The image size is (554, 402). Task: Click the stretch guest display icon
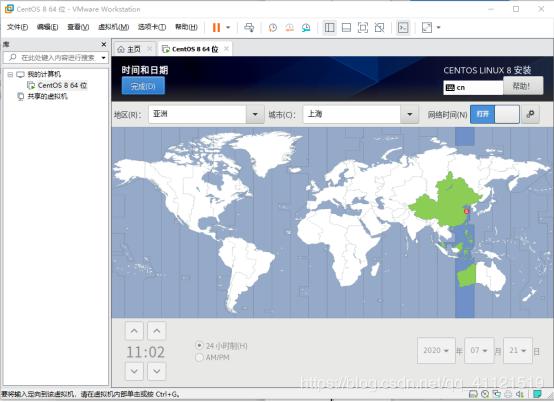pyautogui.click(x=427, y=28)
